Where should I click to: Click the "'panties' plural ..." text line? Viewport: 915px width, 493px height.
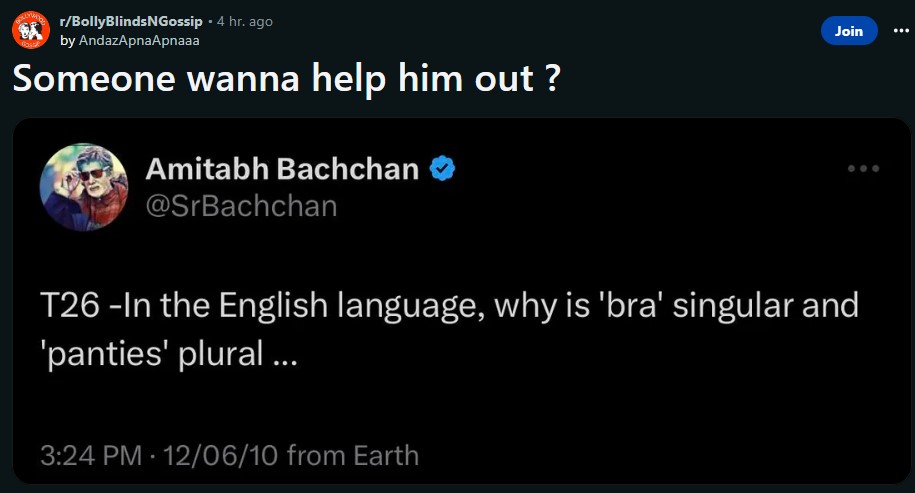tap(168, 353)
